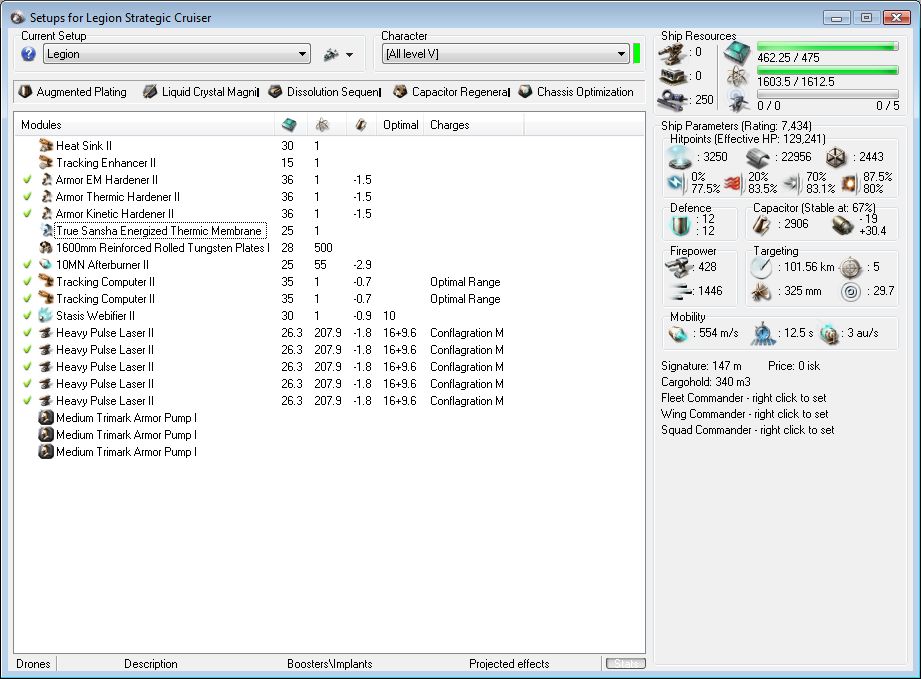Click the blue help question mark icon
This screenshot has height=679, width=921.
click(x=29, y=54)
